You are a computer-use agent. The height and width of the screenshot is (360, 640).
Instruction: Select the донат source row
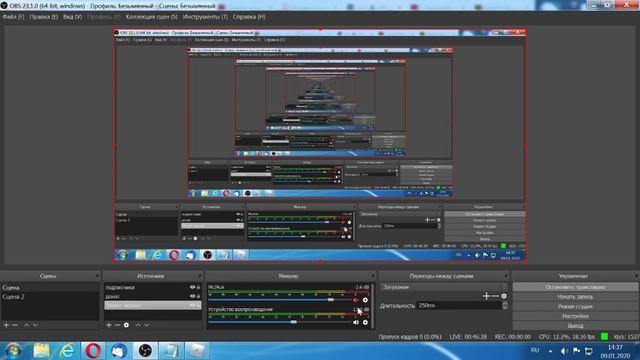coord(153,296)
